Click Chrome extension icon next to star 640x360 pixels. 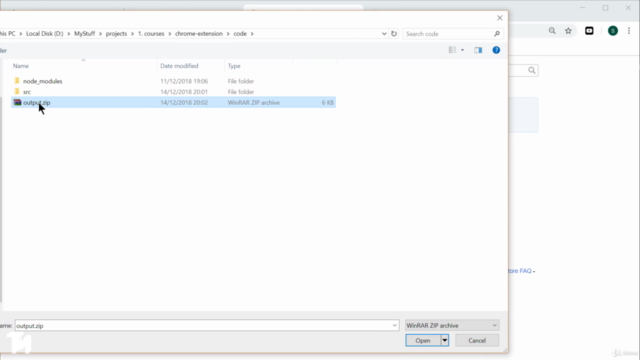pyautogui.click(x=589, y=31)
